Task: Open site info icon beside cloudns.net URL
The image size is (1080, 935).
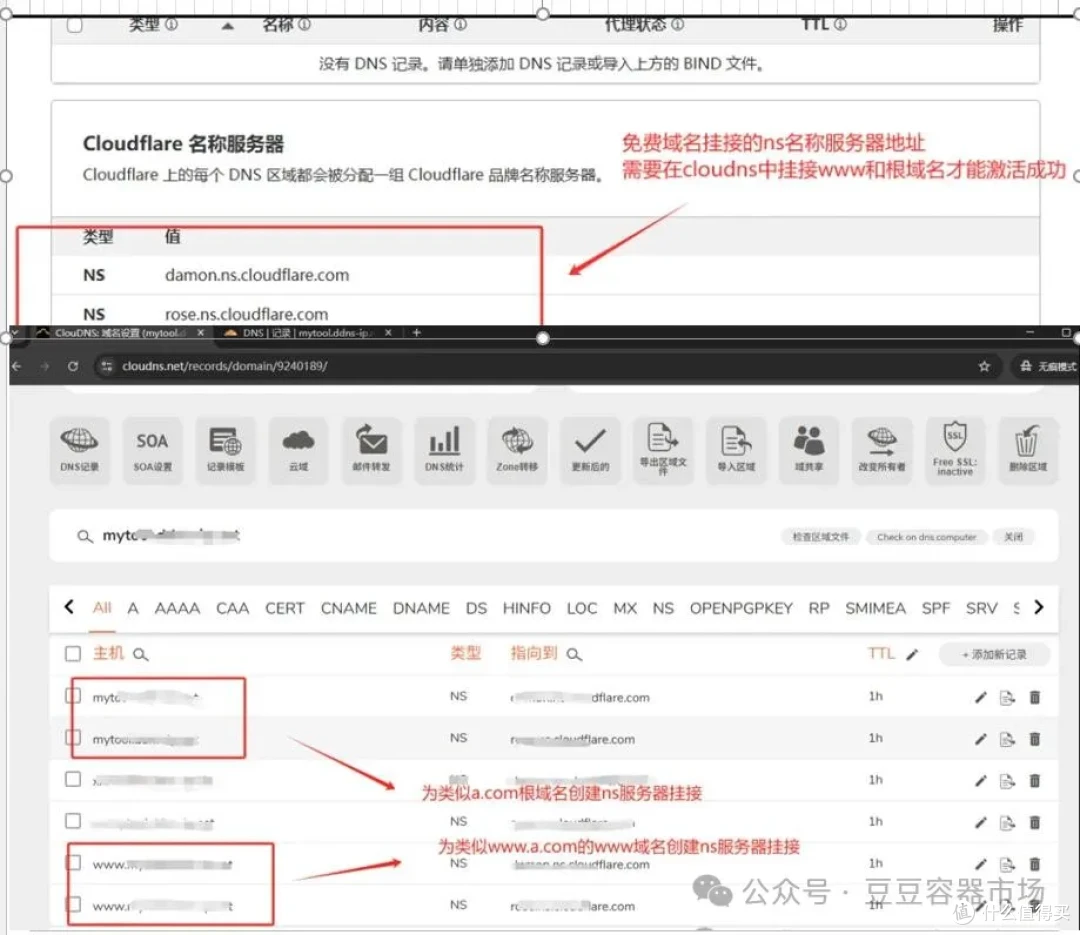Action: pyautogui.click(x=107, y=366)
